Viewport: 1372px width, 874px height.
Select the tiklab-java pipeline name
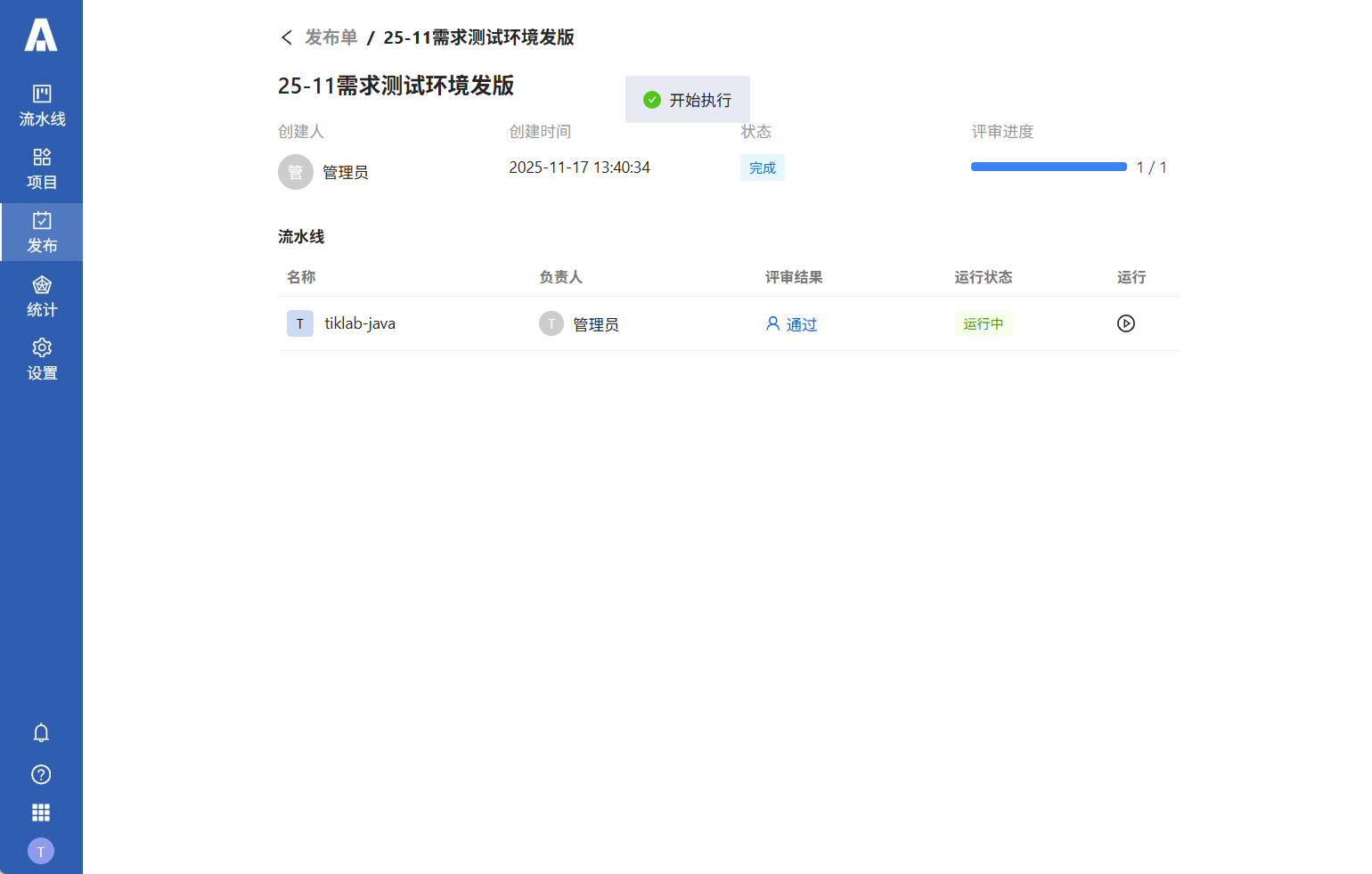pyautogui.click(x=360, y=323)
